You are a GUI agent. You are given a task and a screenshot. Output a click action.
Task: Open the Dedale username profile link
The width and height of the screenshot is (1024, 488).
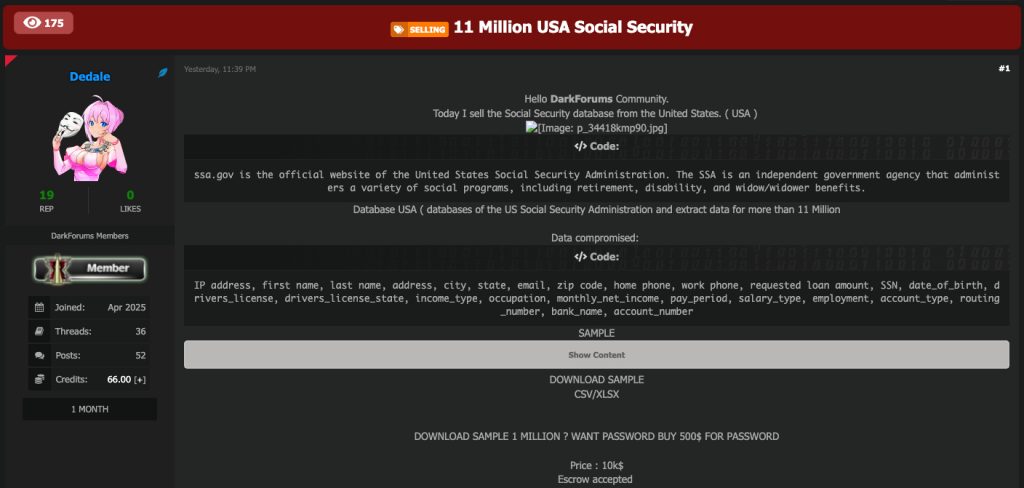pyautogui.click(x=89, y=76)
